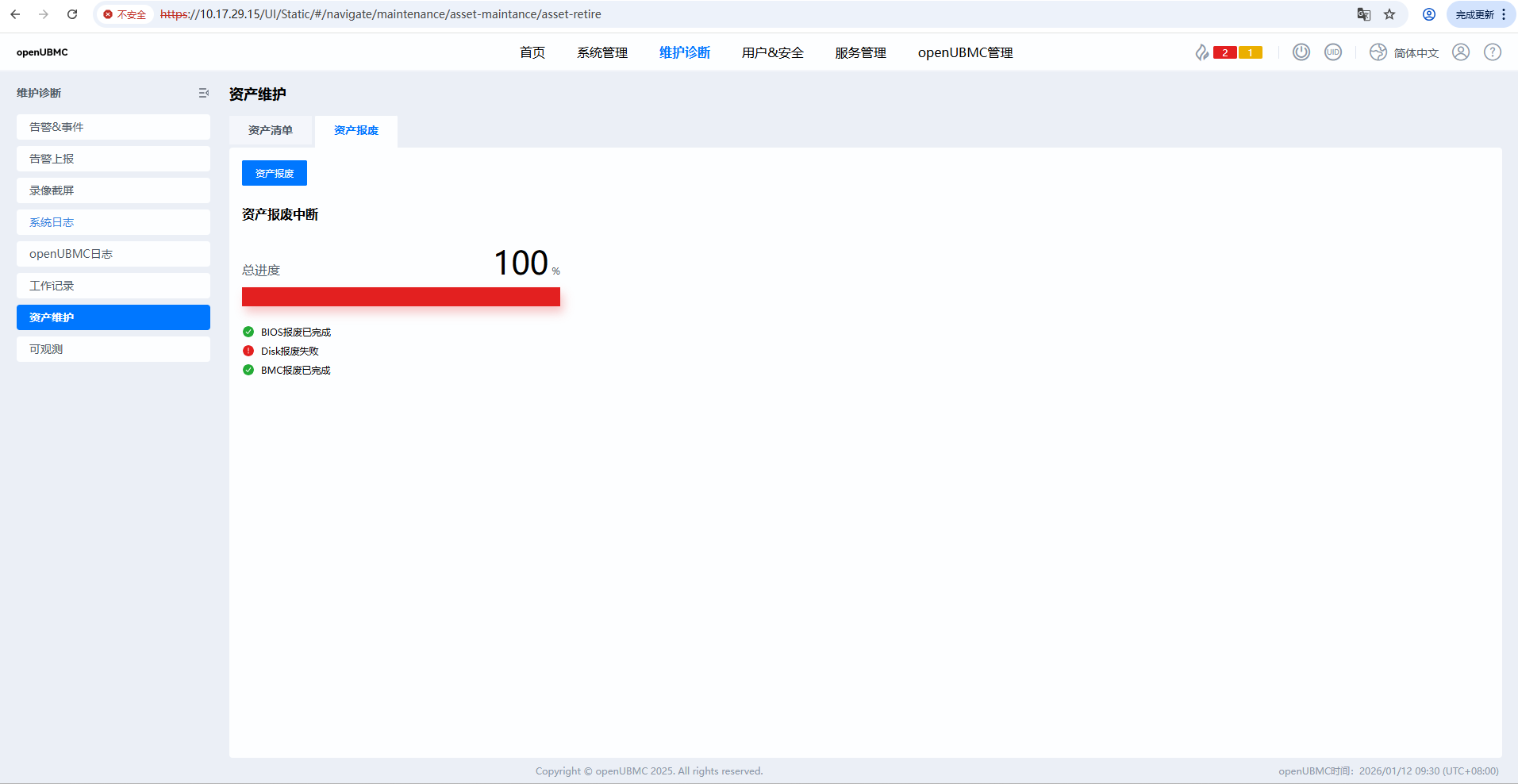Open the help question mark icon
Viewport: 1518px width, 784px height.
pos(1492,52)
